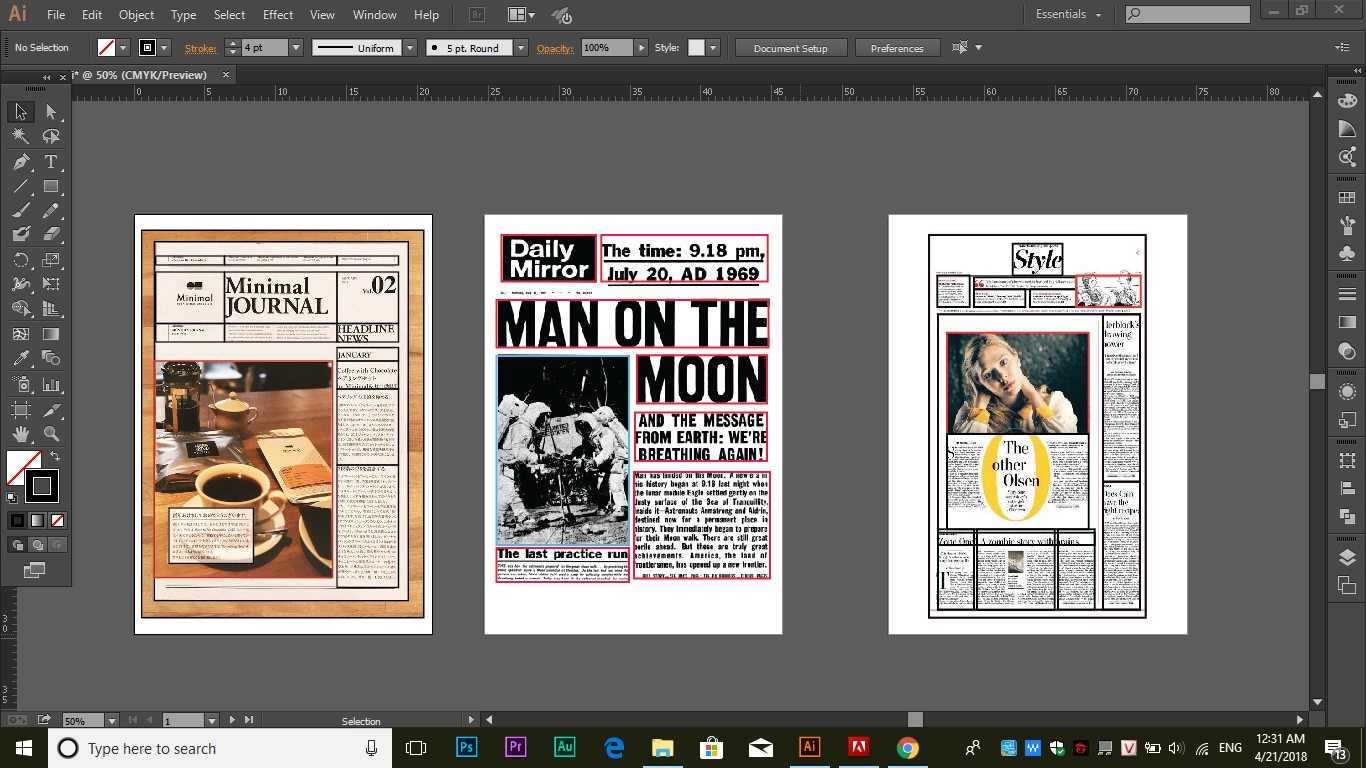Change screen mode button in Tools panel

[35, 570]
